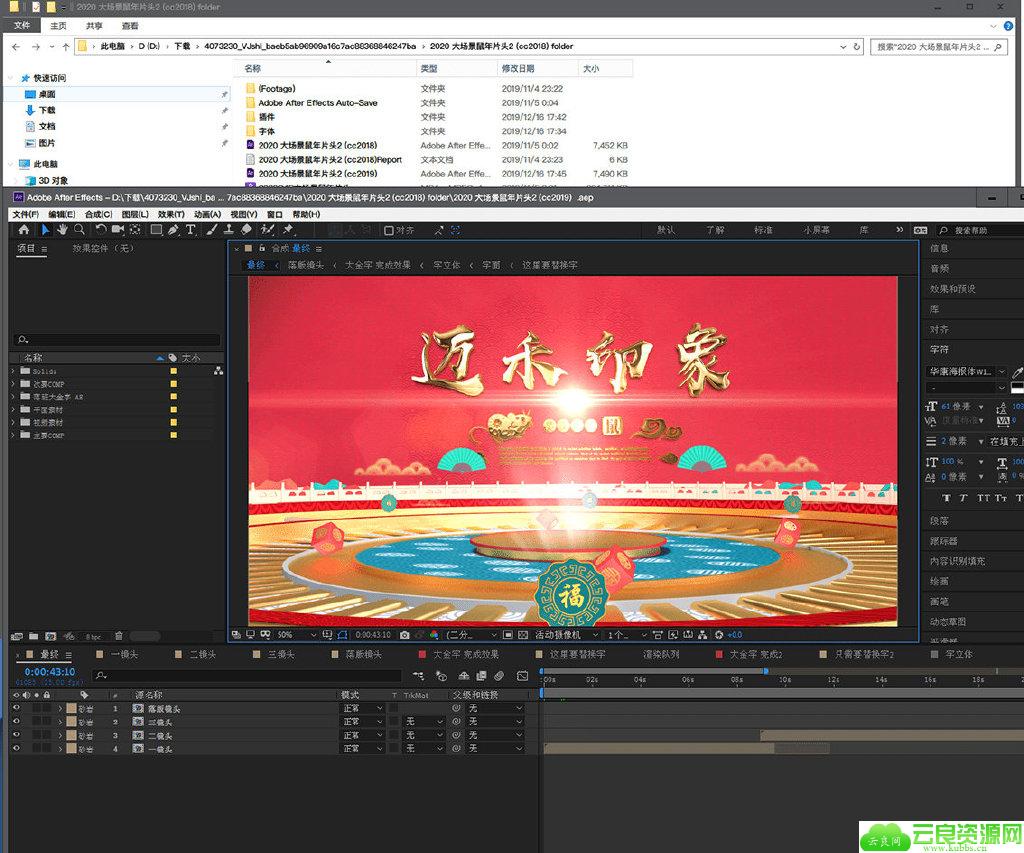
Task: Click new composition icon in Project panel
Action: point(50,636)
